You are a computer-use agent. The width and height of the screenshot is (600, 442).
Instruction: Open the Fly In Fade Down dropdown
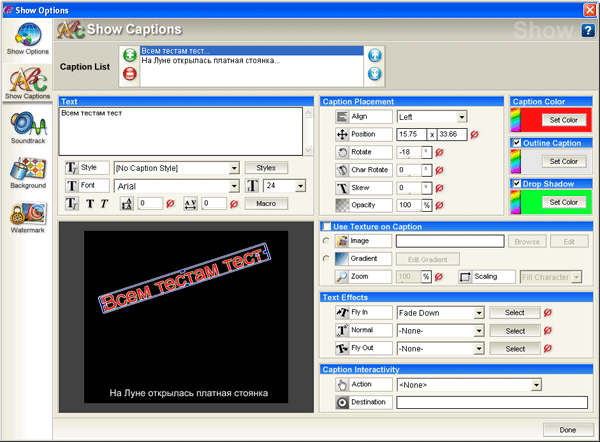pos(479,313)
